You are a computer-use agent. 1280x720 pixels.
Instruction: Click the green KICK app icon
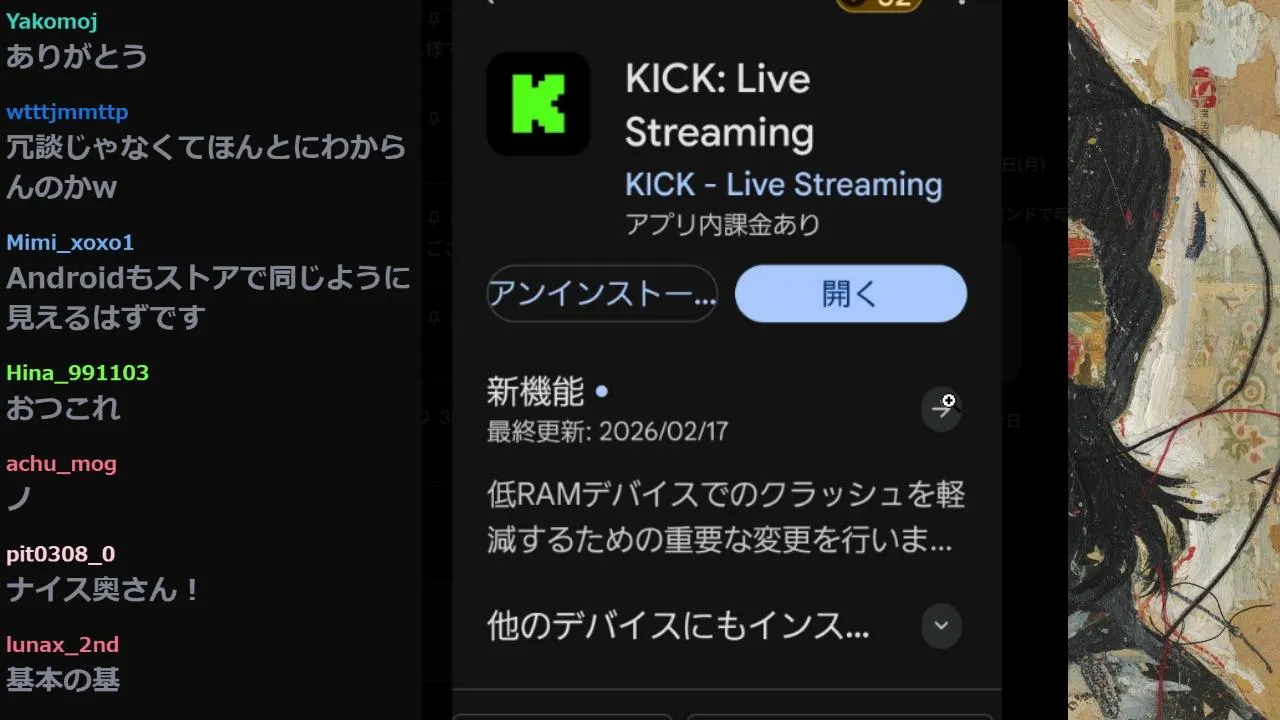538,103
